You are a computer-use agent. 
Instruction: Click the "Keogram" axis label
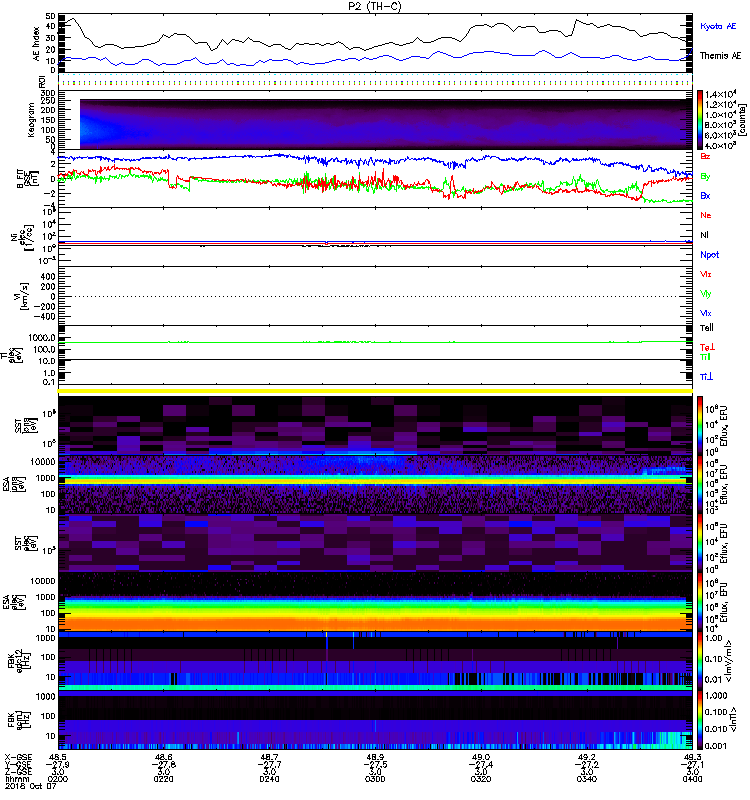click(x=31, y=119)
